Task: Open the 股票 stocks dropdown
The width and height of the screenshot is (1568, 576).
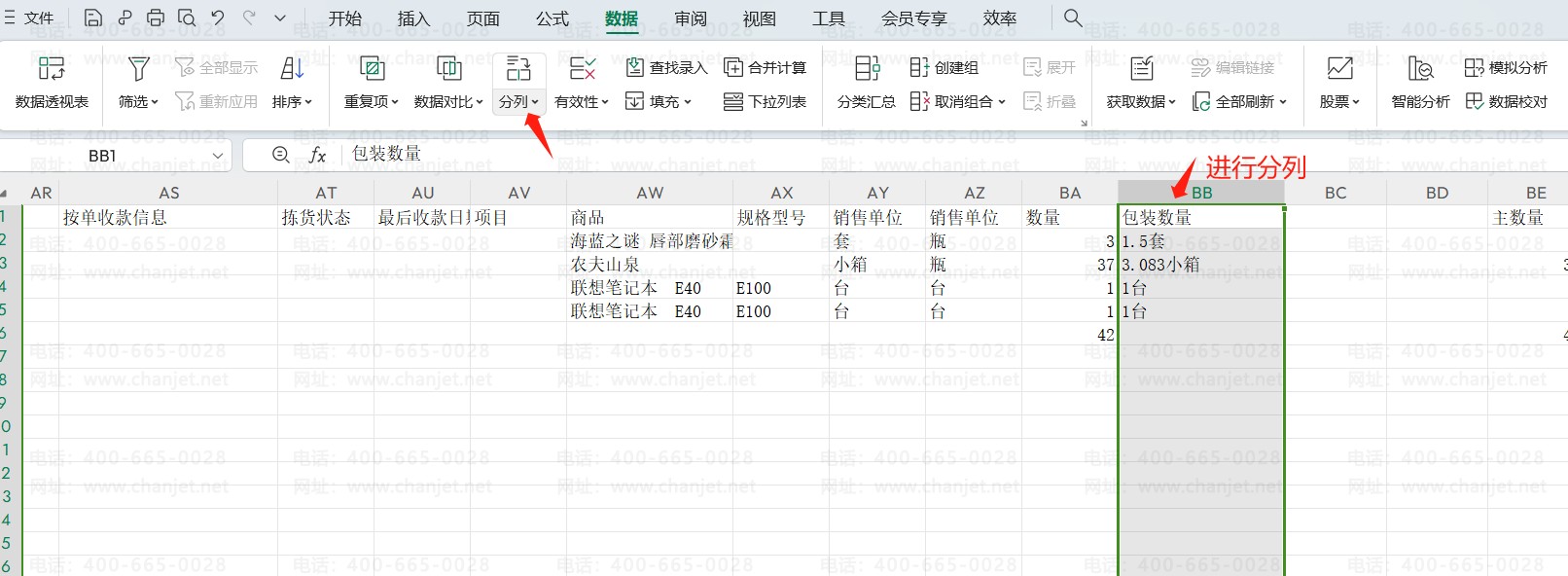Action: click(x=1339, y=83)
